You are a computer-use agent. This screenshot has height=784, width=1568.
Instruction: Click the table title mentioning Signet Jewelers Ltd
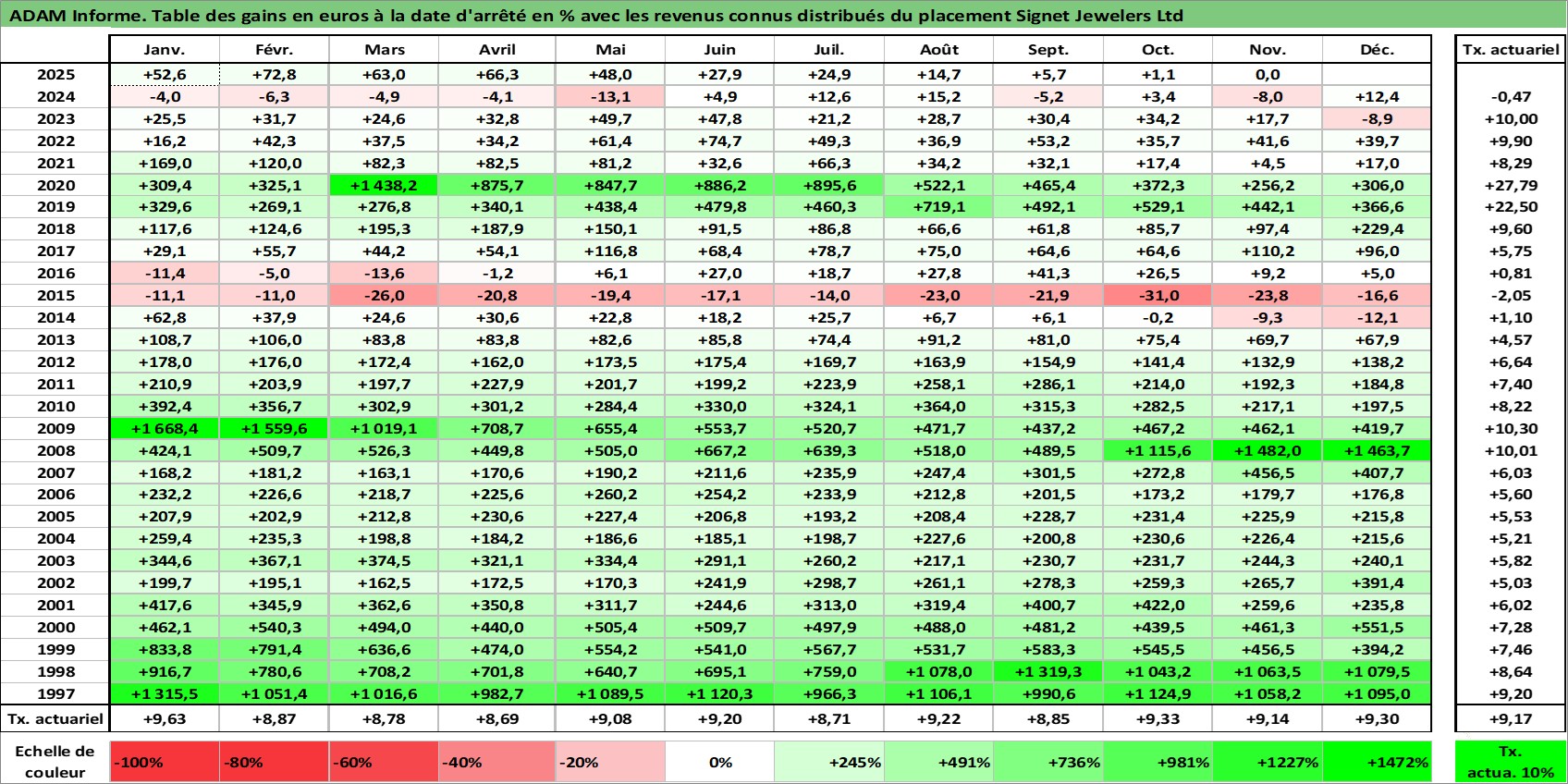tap(596, 15)
